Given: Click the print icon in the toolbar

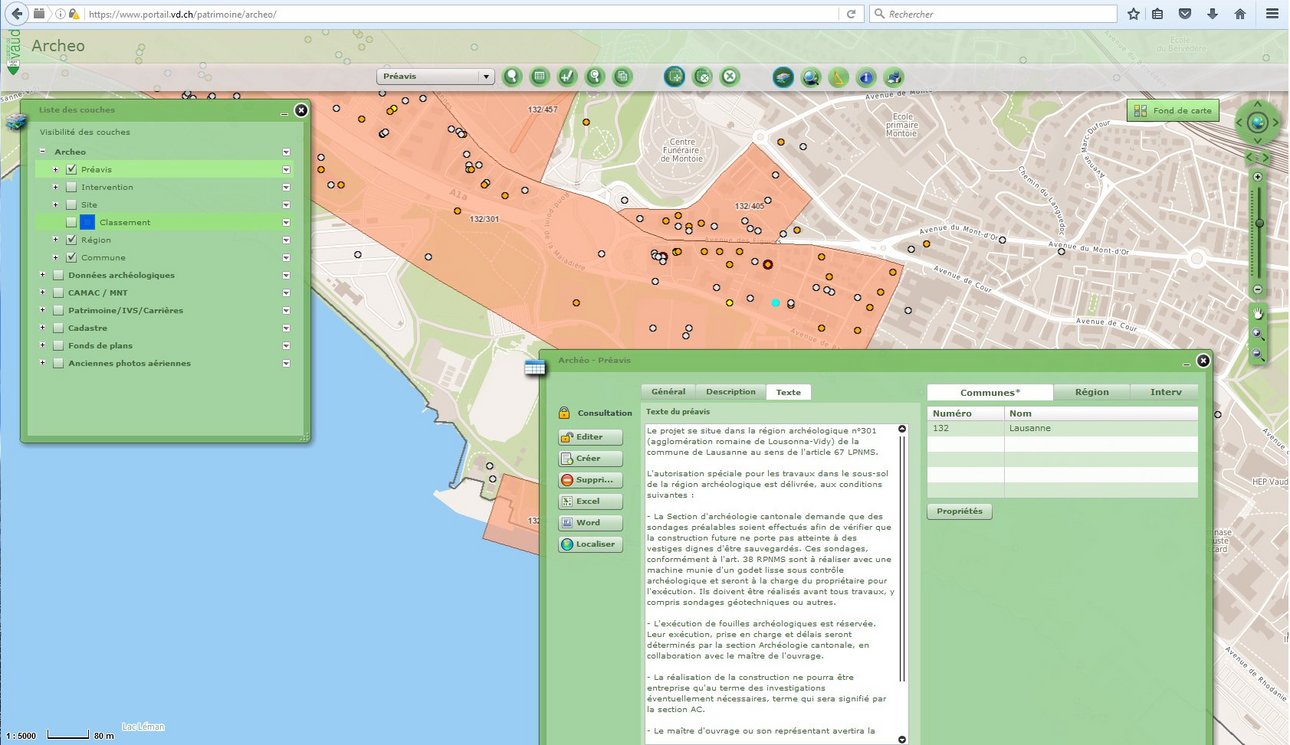Looking at the screenshot, I should tap(893, 76).
